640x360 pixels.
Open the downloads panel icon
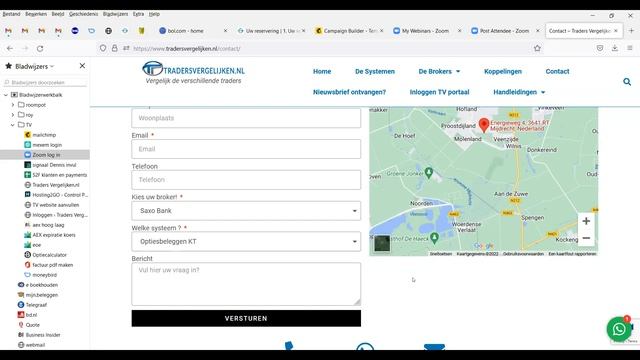615,48
